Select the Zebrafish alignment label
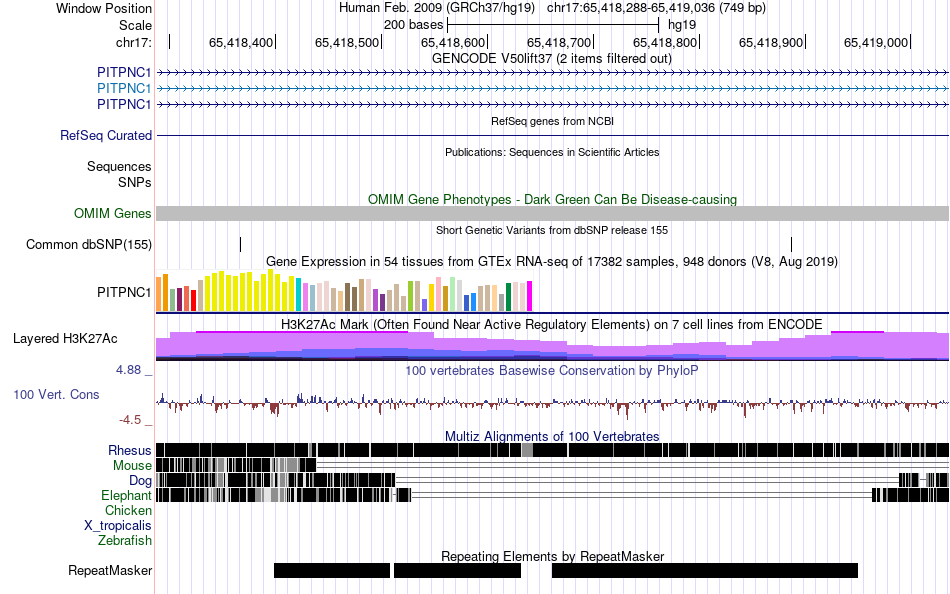Screen dimensions: 950x594 125,540
